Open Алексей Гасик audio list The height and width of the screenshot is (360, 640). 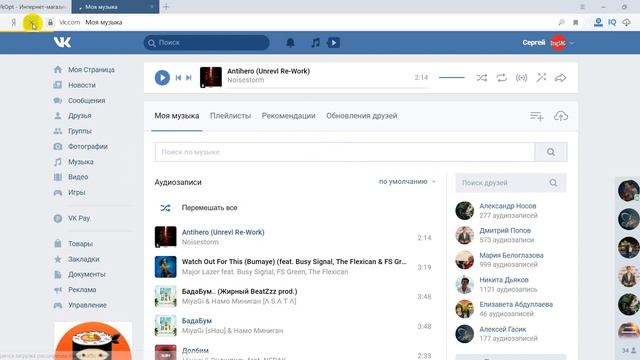(502, 329)
